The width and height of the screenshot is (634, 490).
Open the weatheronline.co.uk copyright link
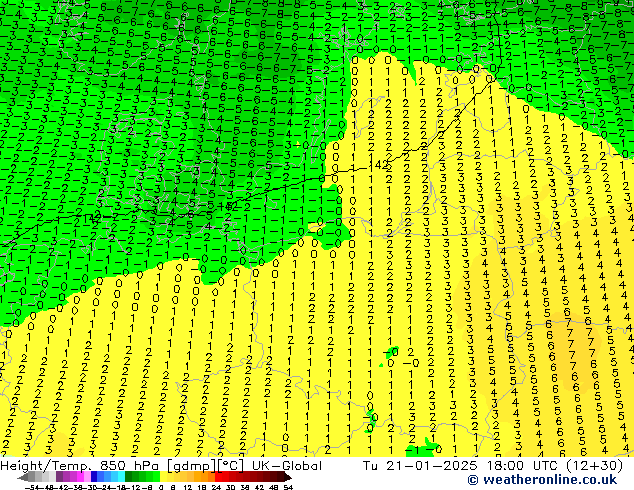tap(542, 480)
